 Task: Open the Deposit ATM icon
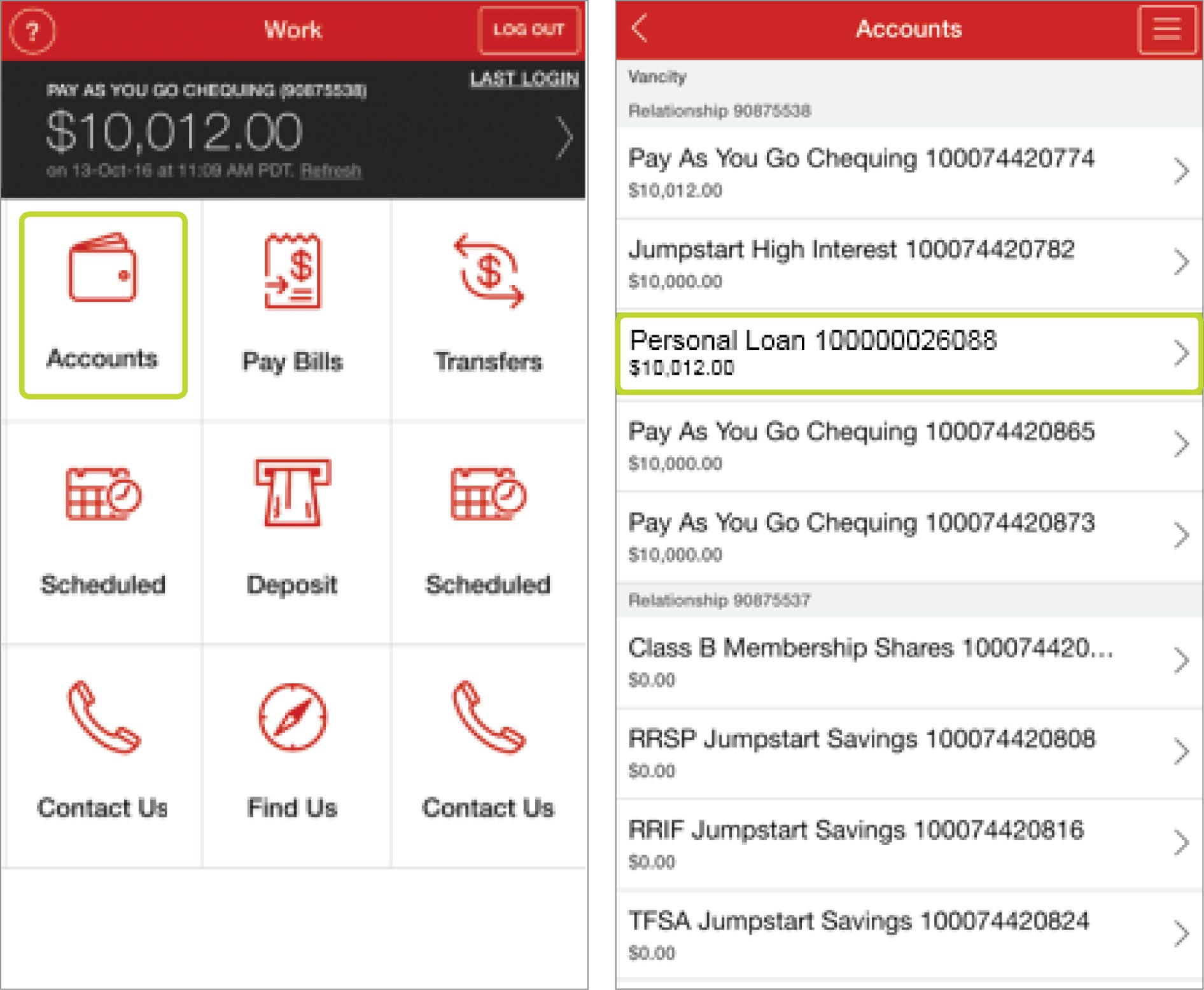293,493
